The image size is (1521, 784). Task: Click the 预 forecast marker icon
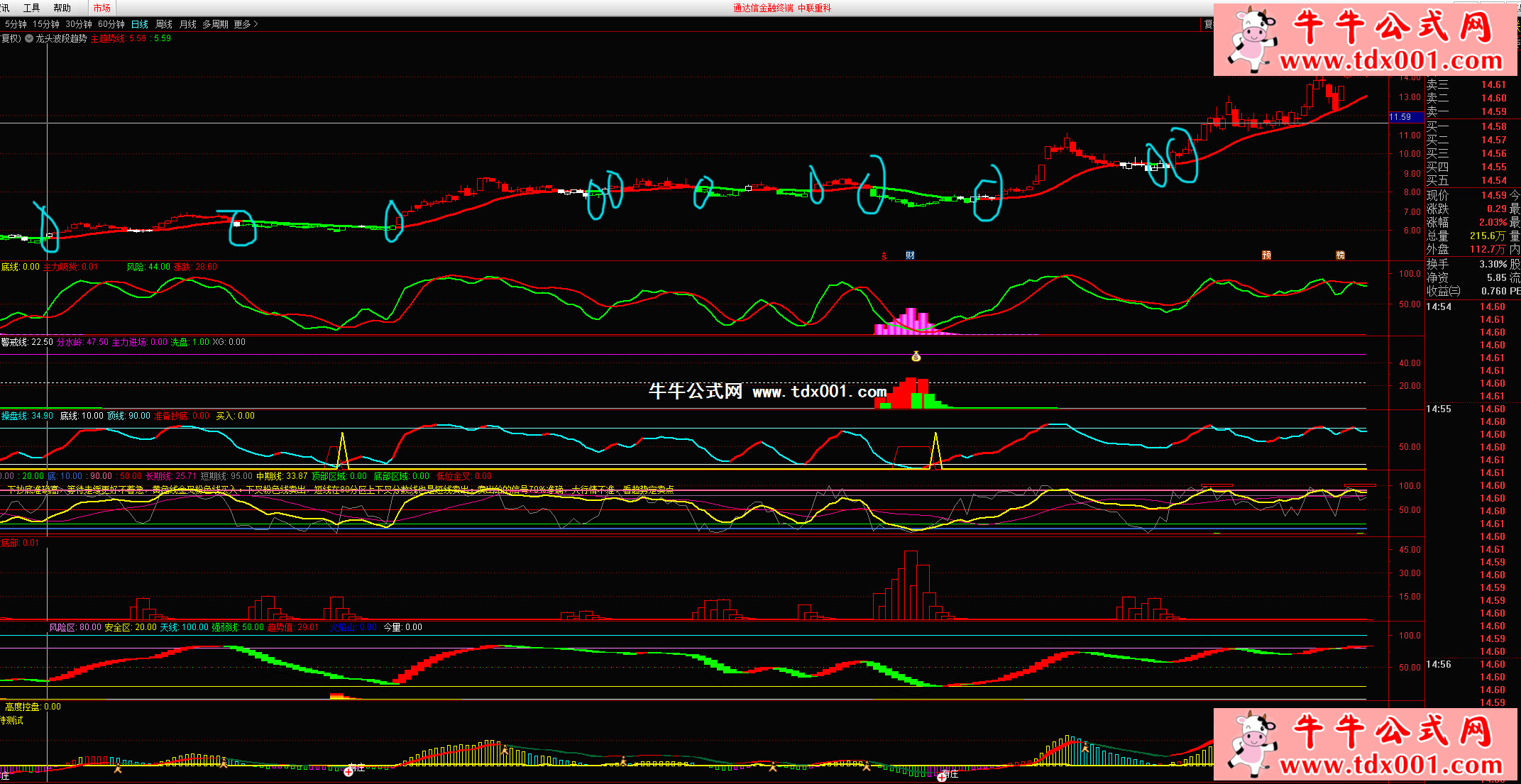(1266, 255)
